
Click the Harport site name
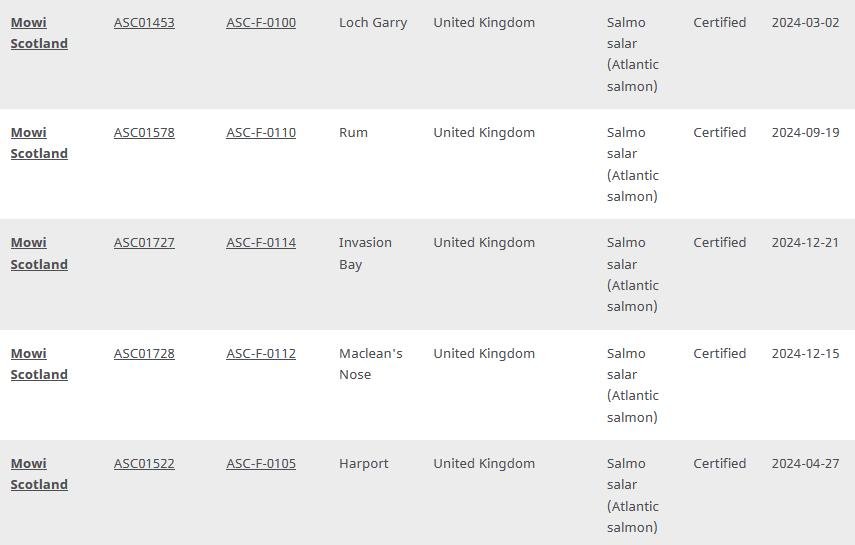pyautogui.click(x=364, y=463)
